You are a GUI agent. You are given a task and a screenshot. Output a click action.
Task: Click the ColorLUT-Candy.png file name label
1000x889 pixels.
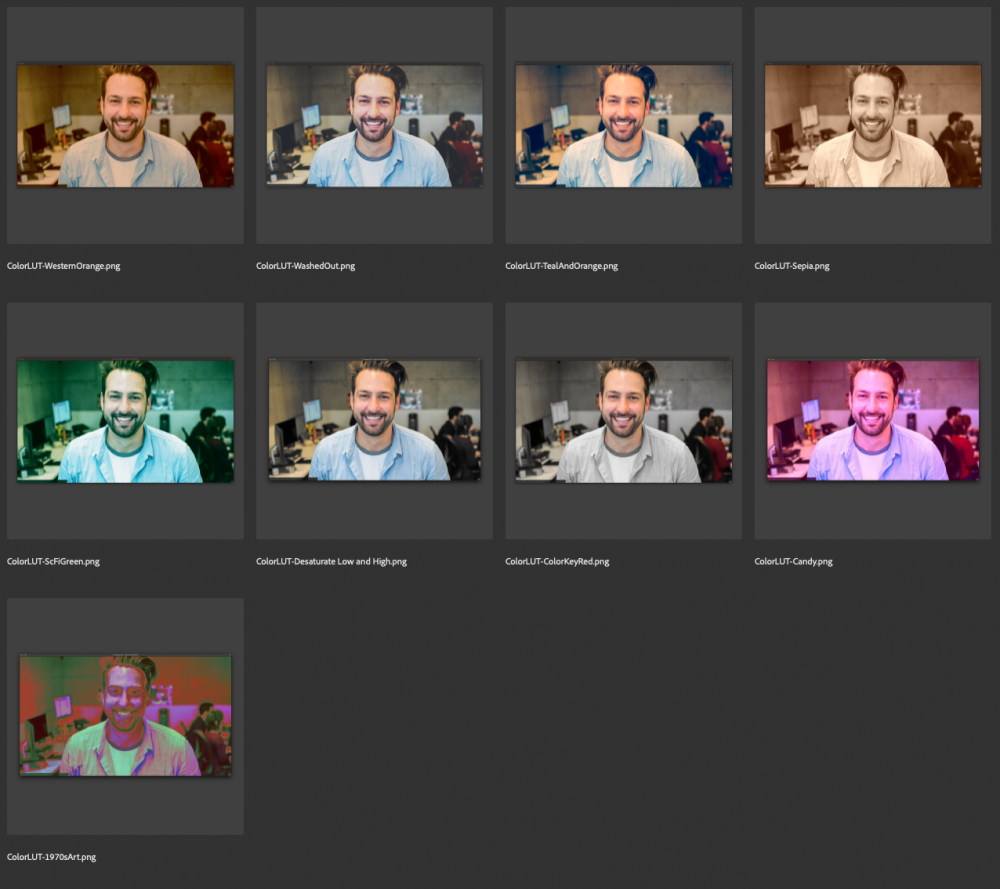point(793,561)
